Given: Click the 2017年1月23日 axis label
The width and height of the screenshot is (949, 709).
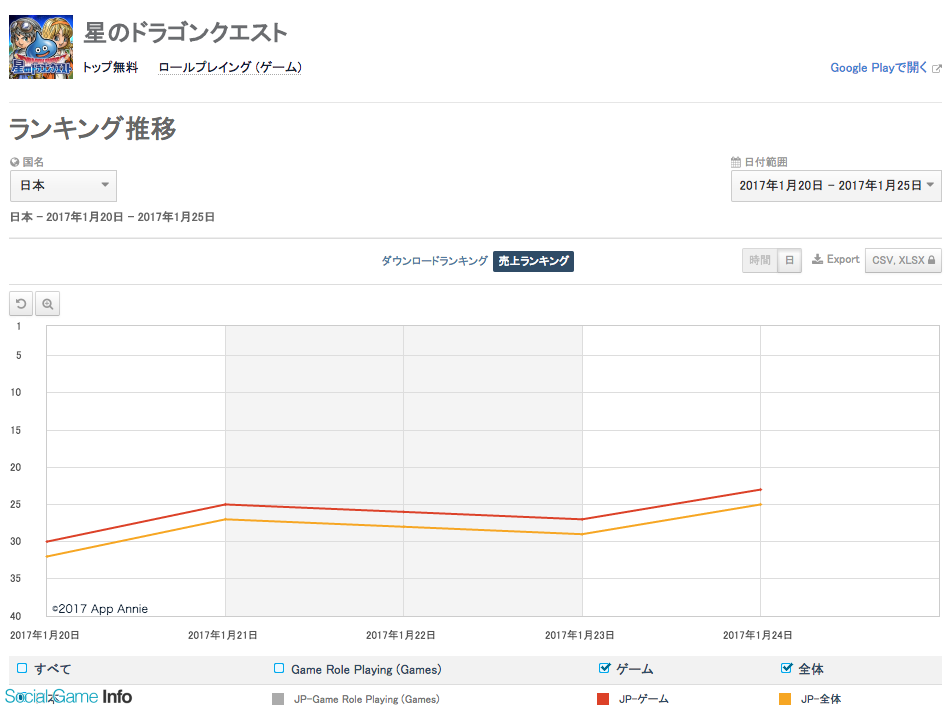Looking at the screenshot, I should 580,635.
